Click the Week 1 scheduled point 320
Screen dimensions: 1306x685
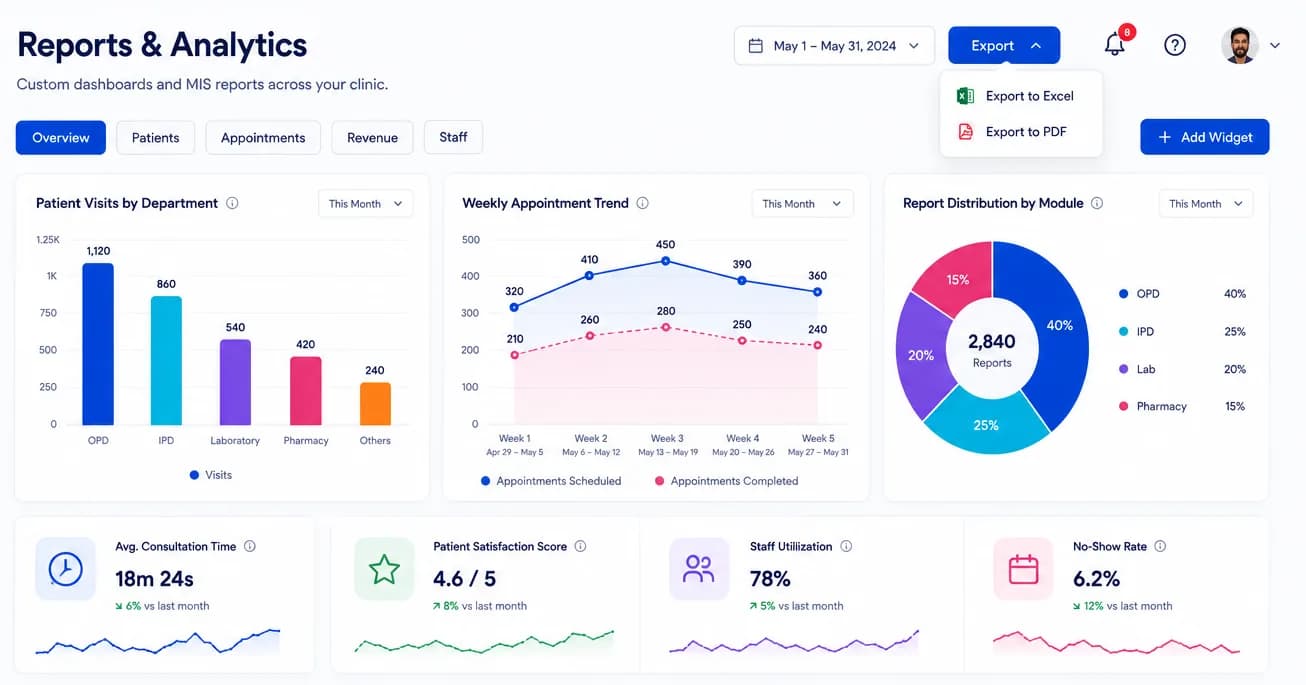[514, 307]
